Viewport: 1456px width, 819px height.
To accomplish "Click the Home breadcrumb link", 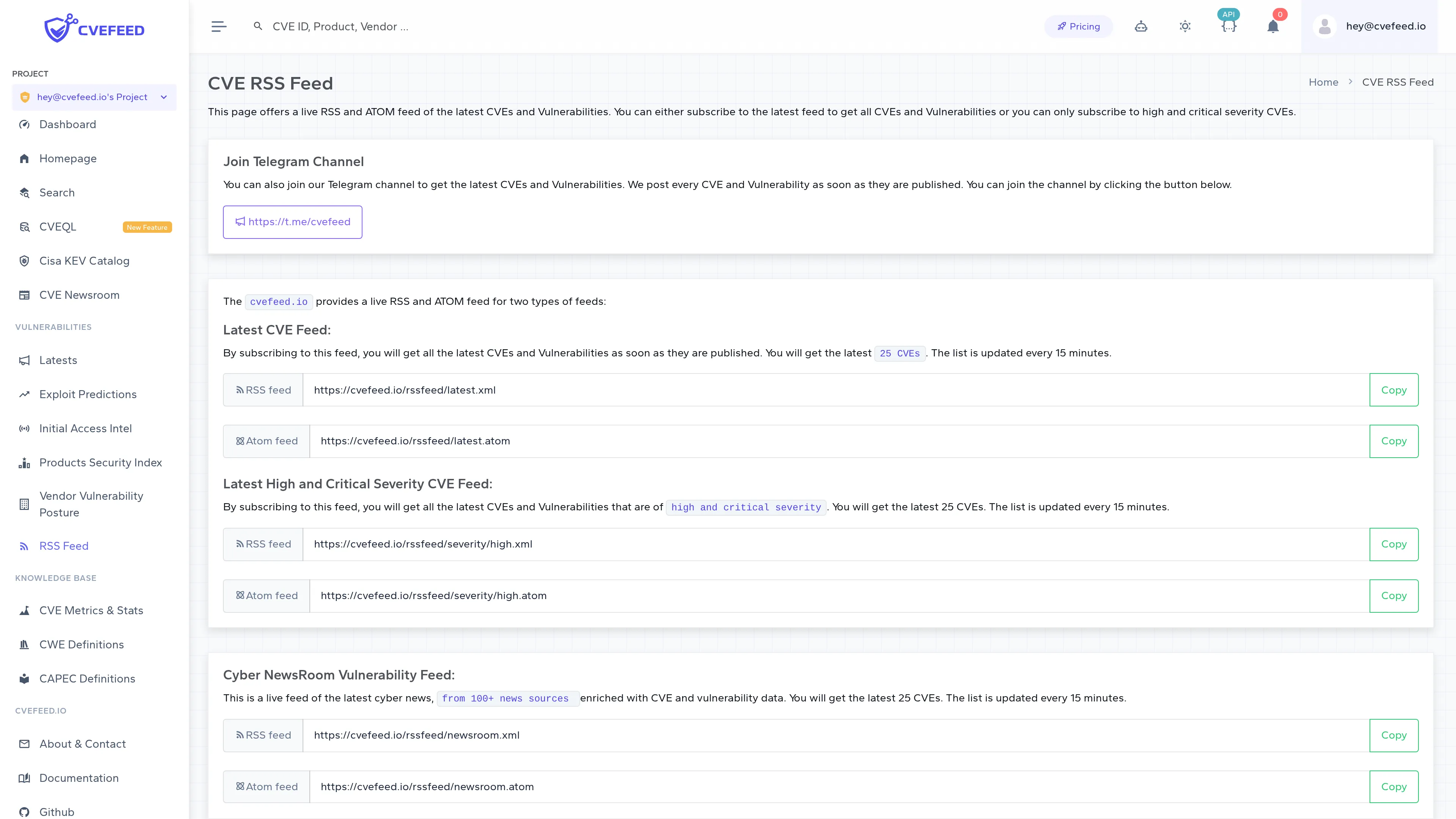I will click(x=1323, y=83).
